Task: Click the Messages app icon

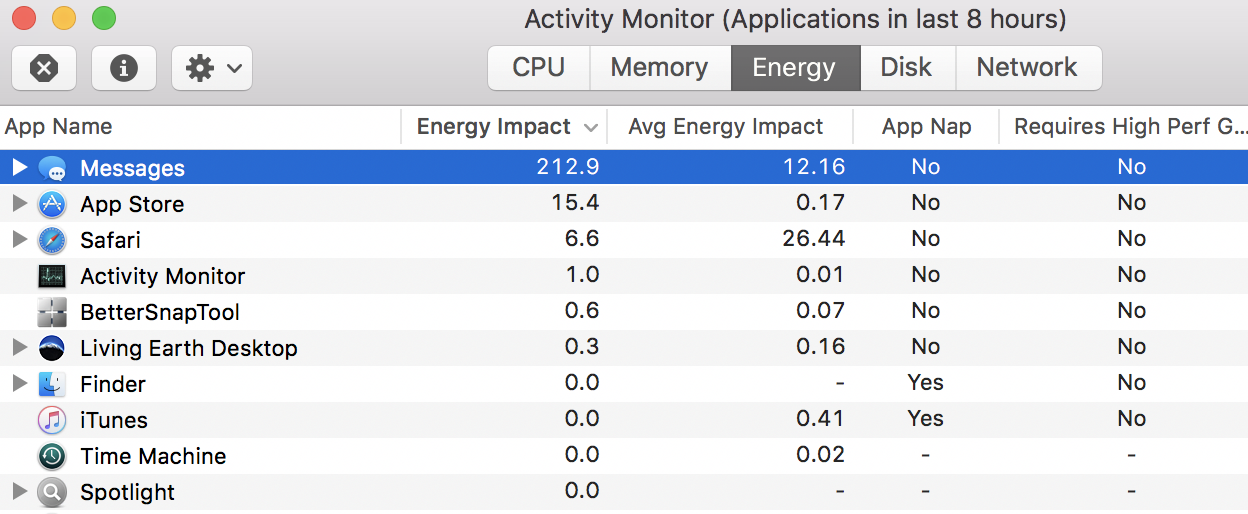Action: point(52,168)
